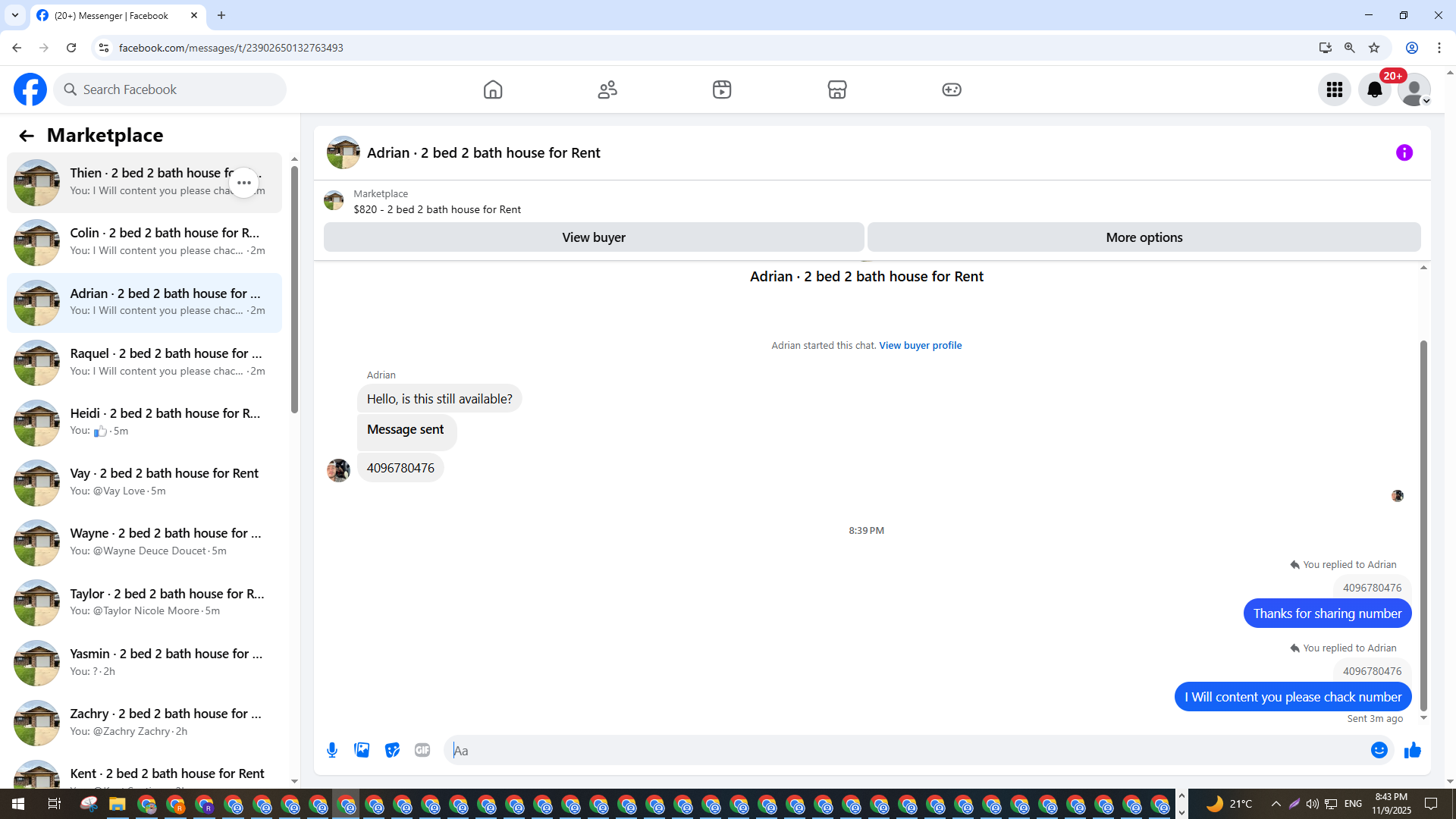Viewport: 1456px width, 819px height.
Task: Reload the page
Action: pyautogui.click(x=71, y=48)
